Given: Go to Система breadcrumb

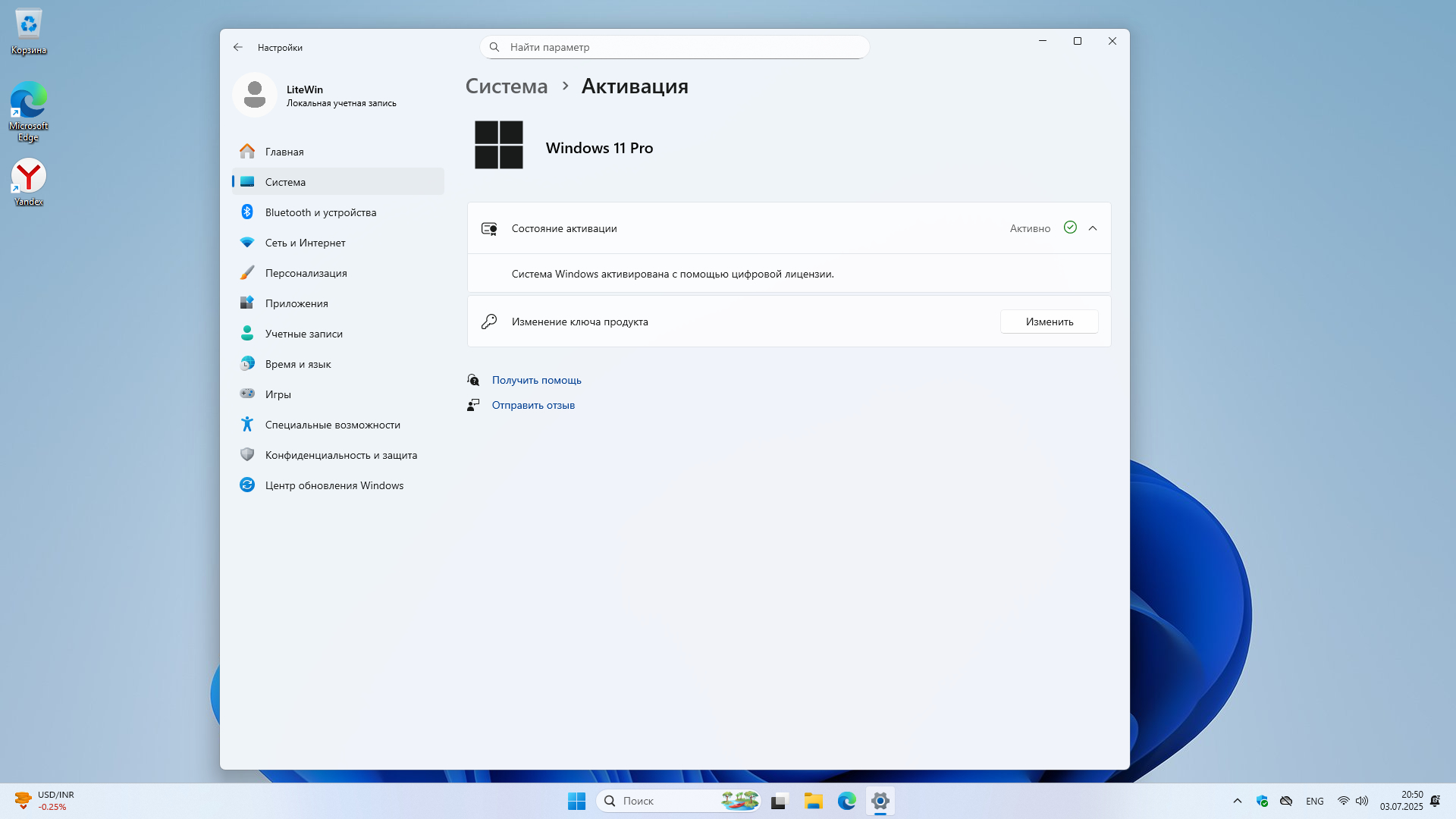Looking at the screenshot, I should click(x=506, y=86).
